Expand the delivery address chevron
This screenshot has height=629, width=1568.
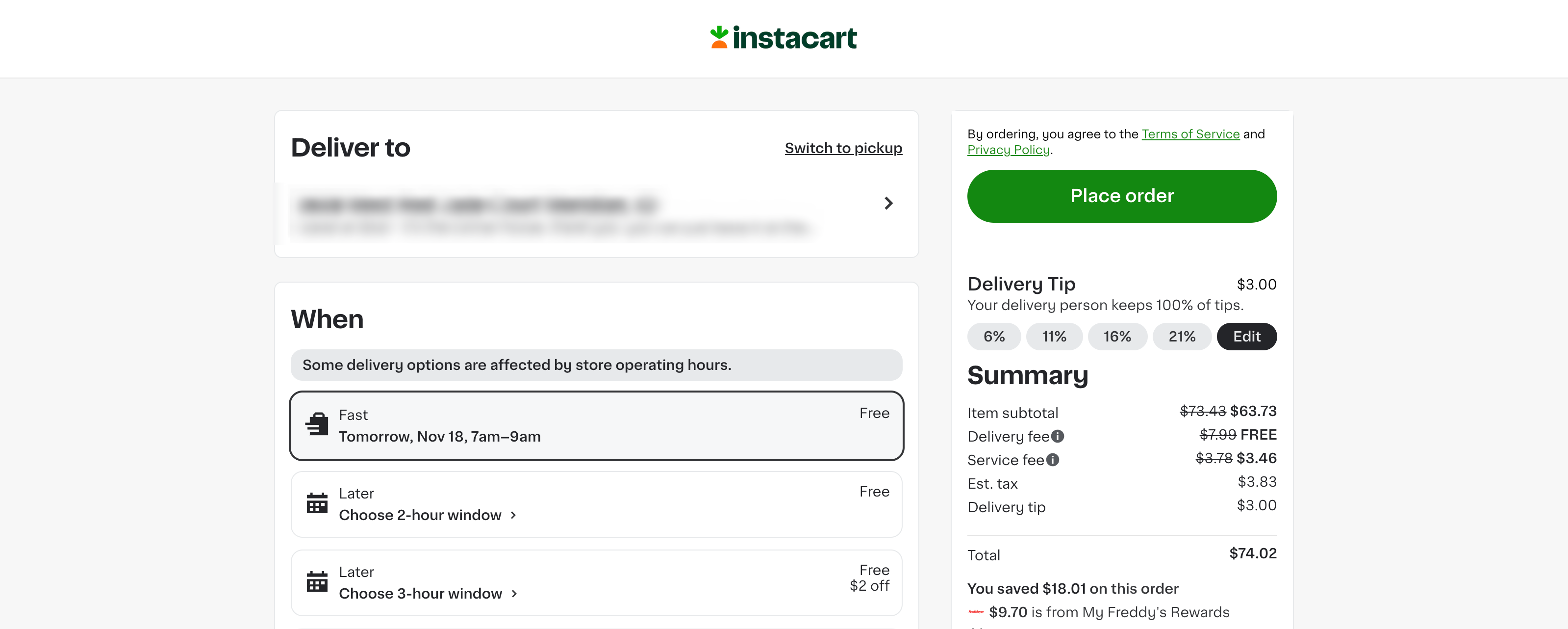[x=888, y=204]
